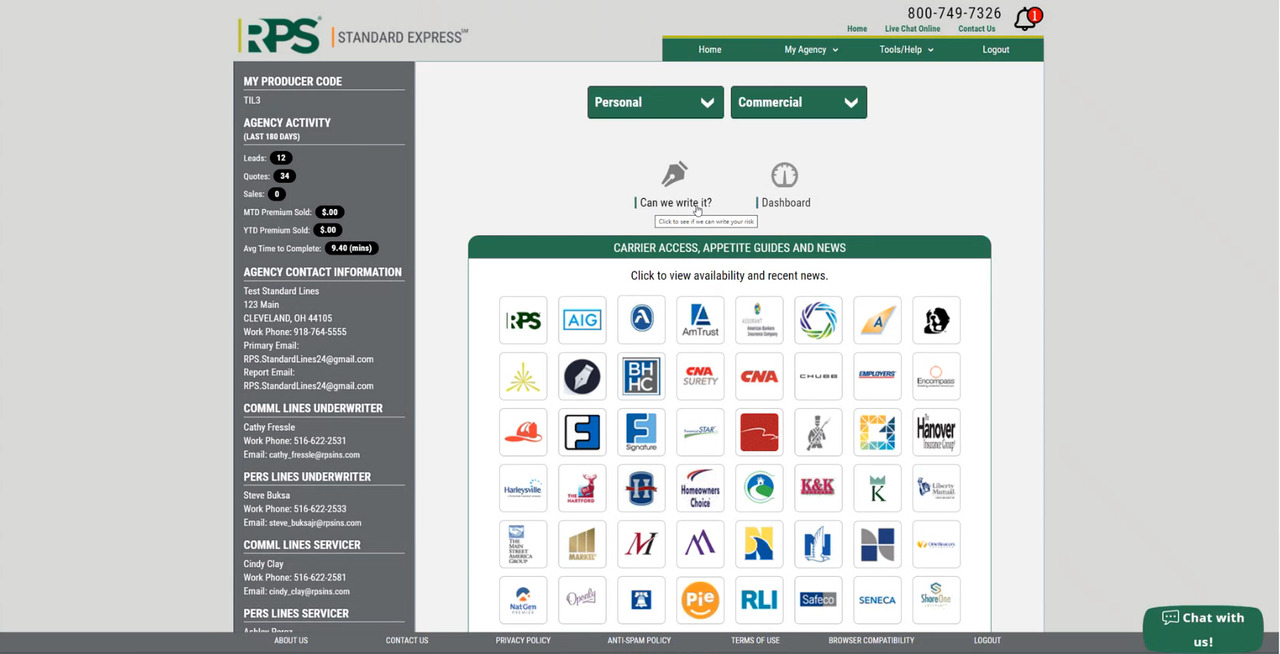Select the Hanover Insurance Group logo
The height and width of the screenshot is (654, 1280).
coord(936,432)
